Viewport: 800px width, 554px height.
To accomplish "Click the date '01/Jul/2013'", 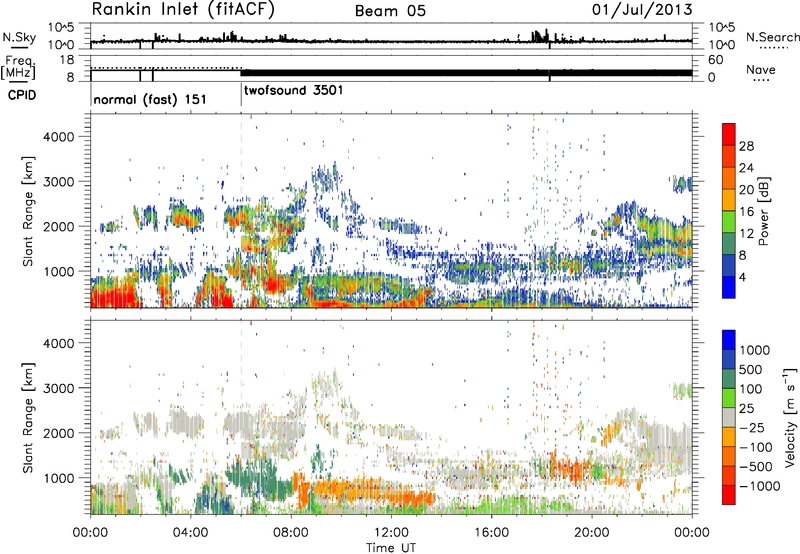I will tap(642, 10).
